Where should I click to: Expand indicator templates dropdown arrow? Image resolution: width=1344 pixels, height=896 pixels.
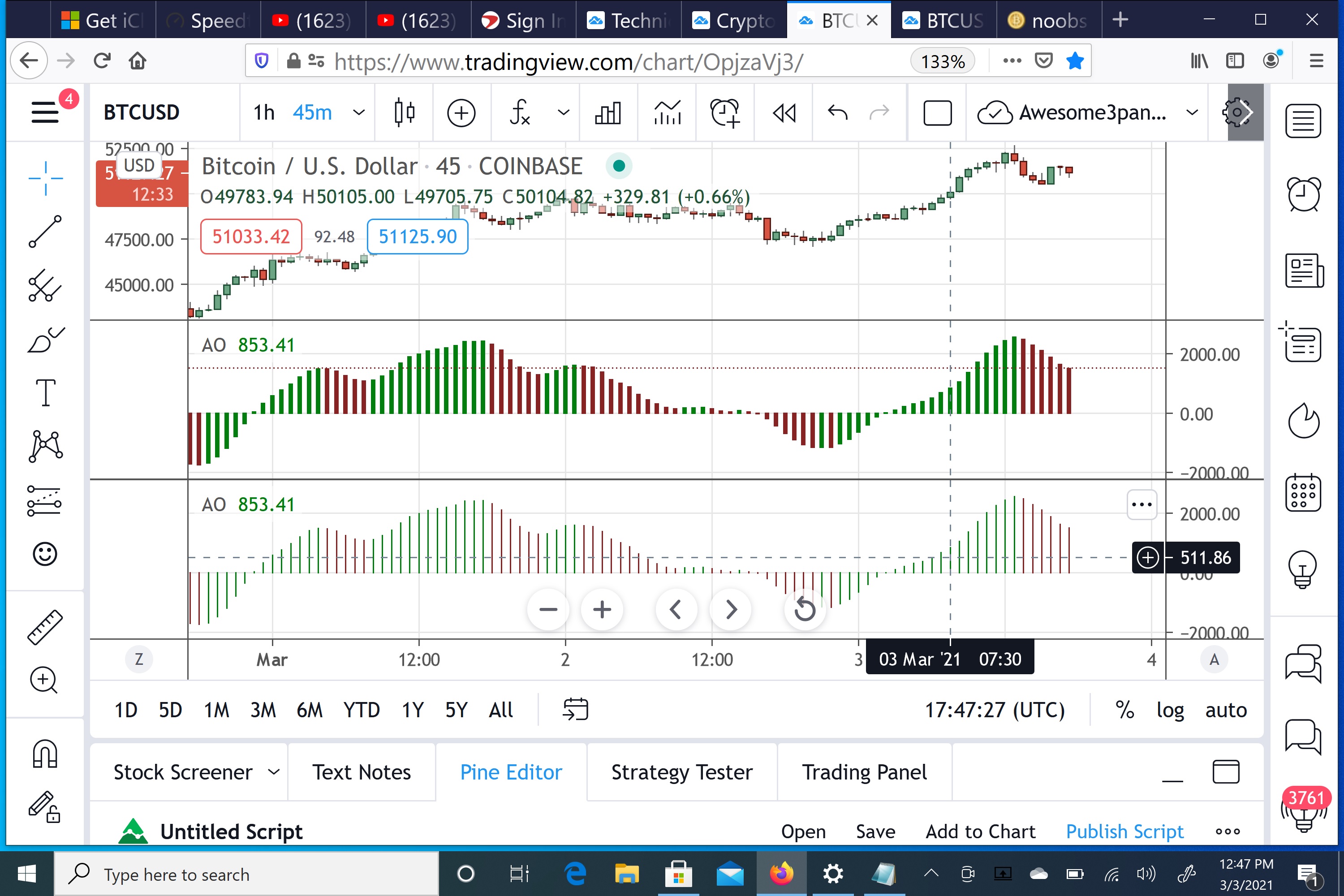[564, 112]
